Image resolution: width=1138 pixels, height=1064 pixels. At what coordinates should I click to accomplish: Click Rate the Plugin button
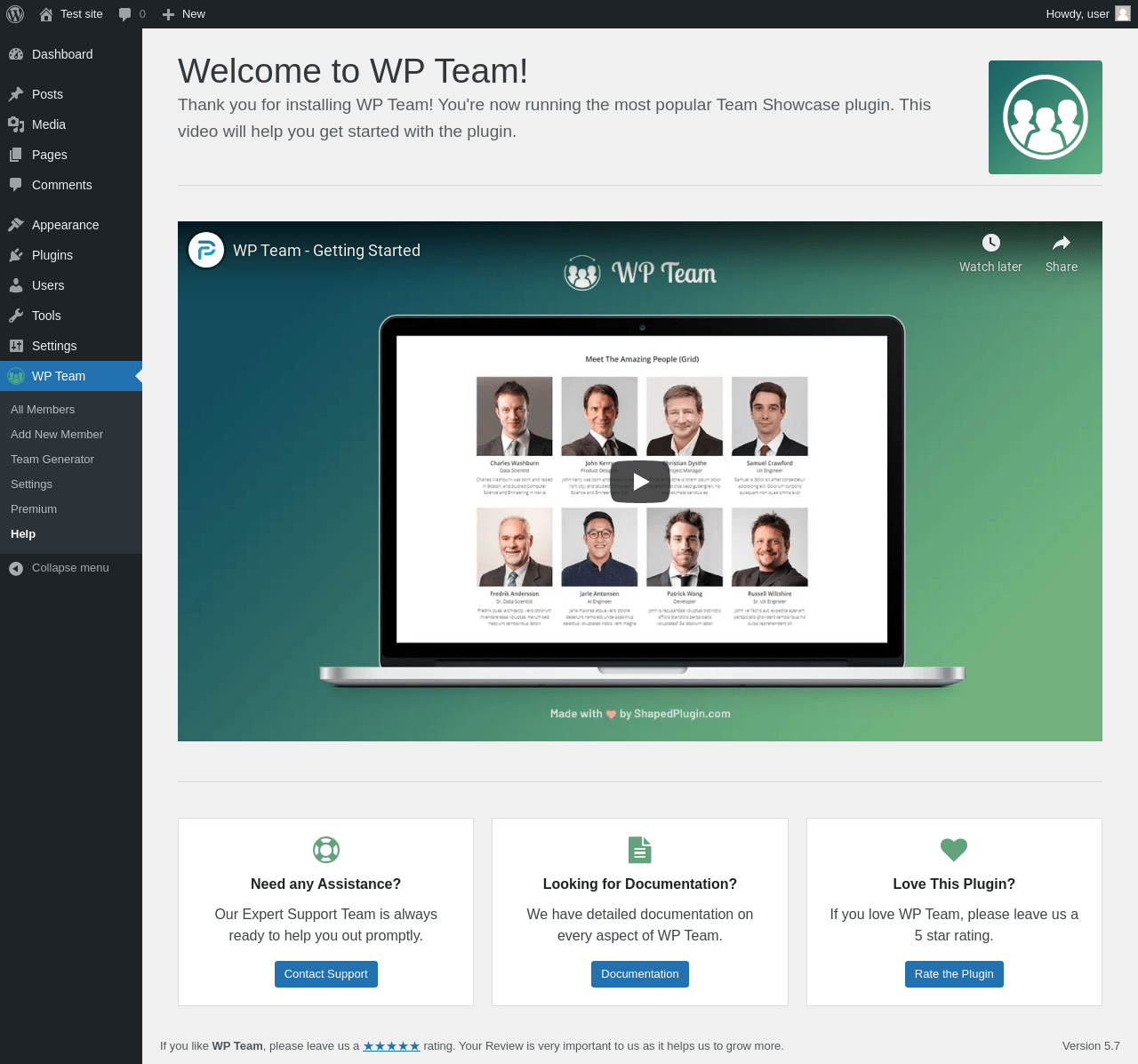(954, 974)
